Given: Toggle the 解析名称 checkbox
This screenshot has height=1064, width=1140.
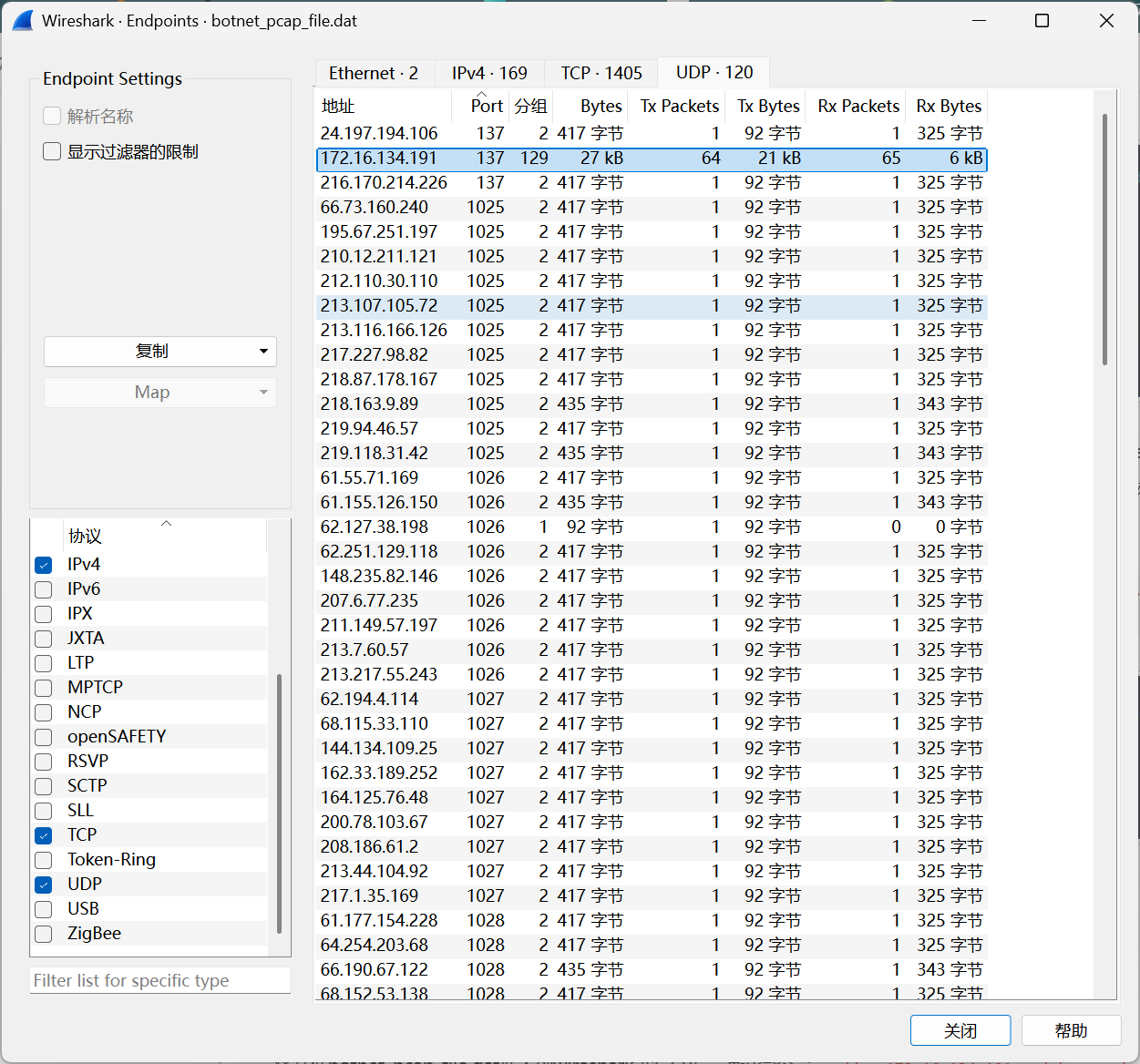Looking at the screenshot, I should pyautogui.click(x=52, y=116).
